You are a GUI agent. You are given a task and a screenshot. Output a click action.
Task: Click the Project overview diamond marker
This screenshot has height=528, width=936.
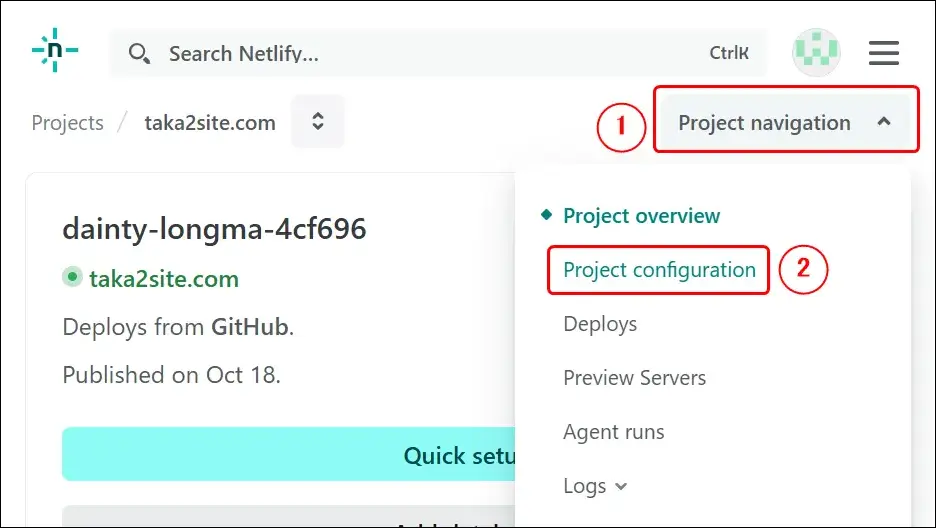[546, 215]
